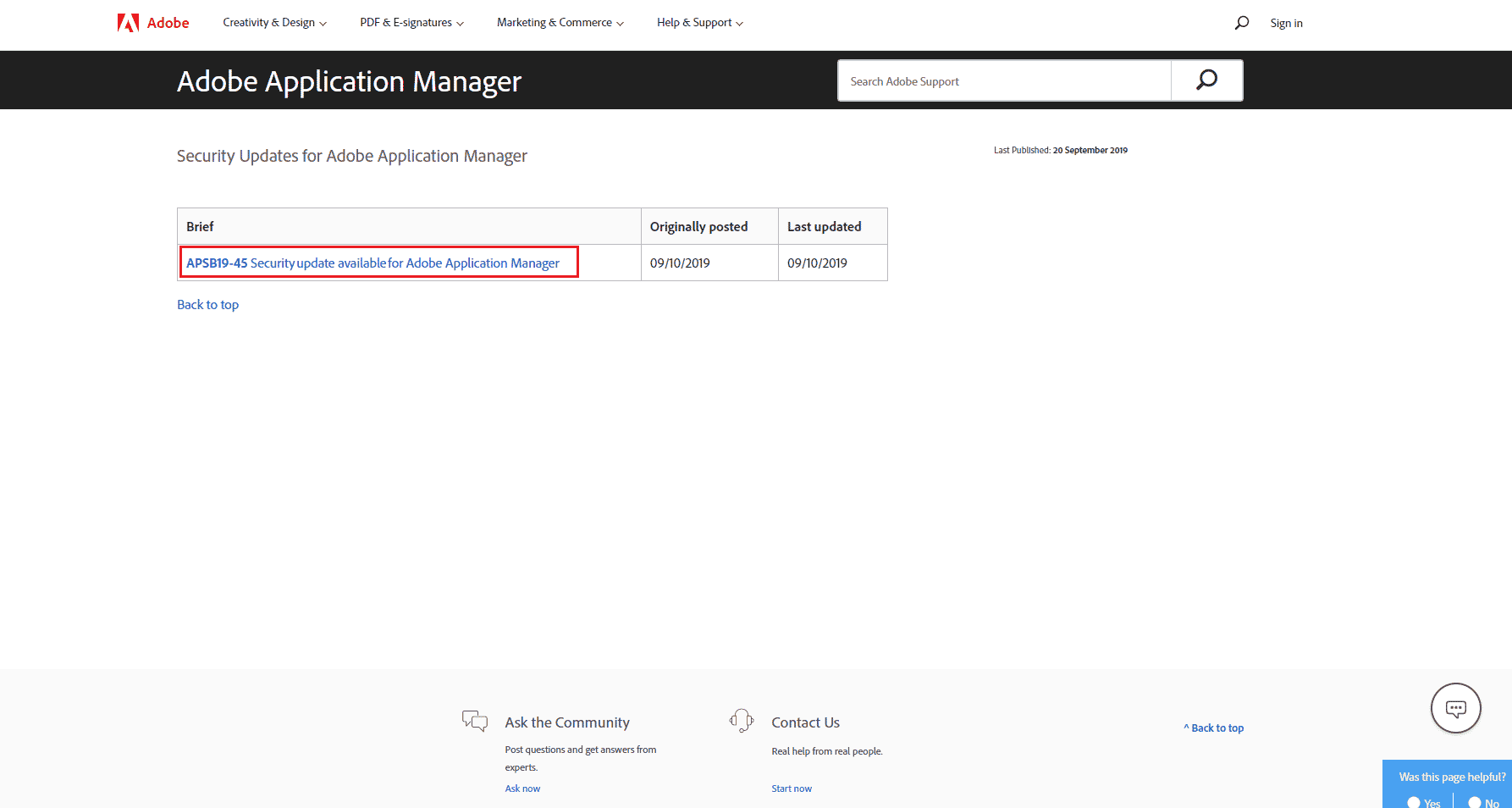Viewport: 1512px width, 808px height.
Task: Click the footer Back to top link
Action: (1214, 728)
